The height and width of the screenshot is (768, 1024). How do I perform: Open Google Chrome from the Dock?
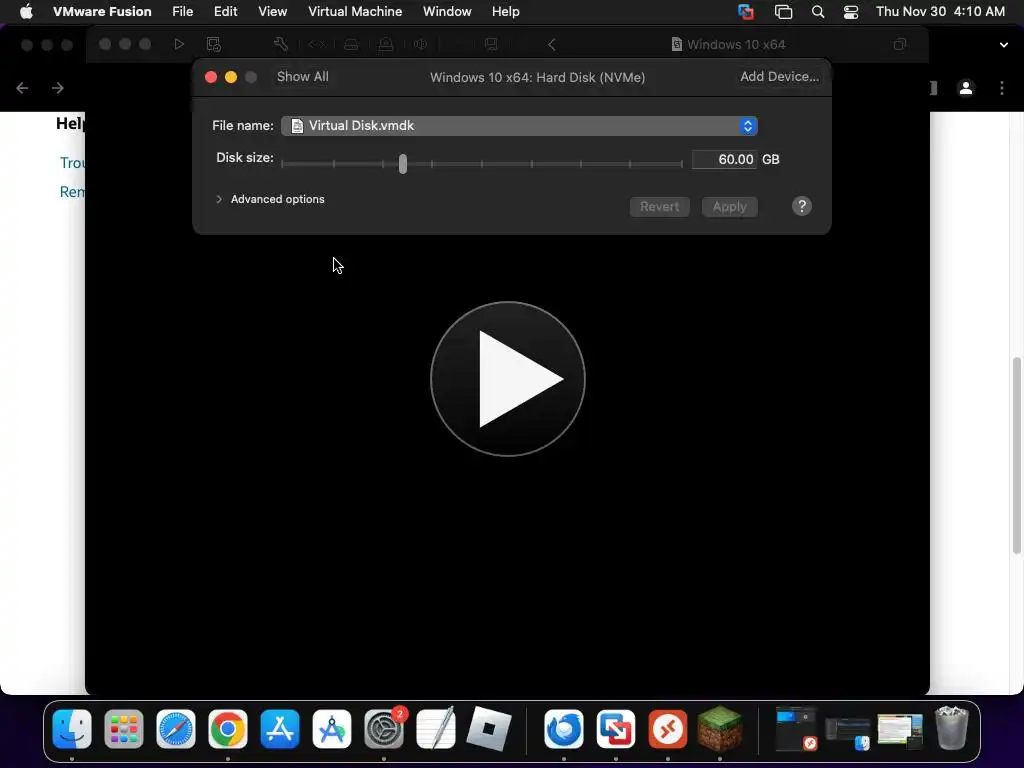[227, 728]
